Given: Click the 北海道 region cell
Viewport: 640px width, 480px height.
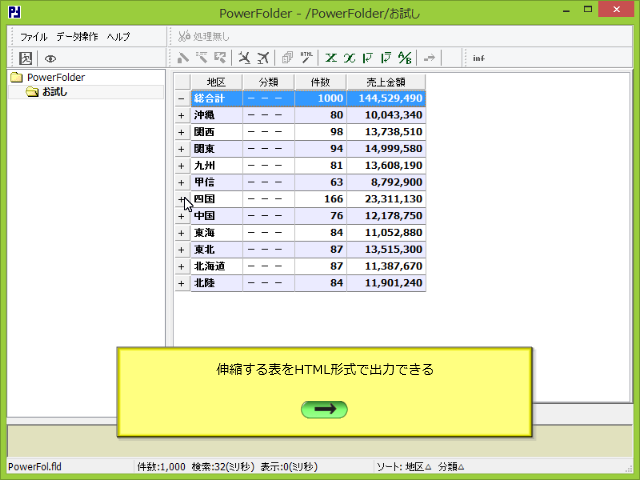Looking at the screenshot, I should click(216, 266).
